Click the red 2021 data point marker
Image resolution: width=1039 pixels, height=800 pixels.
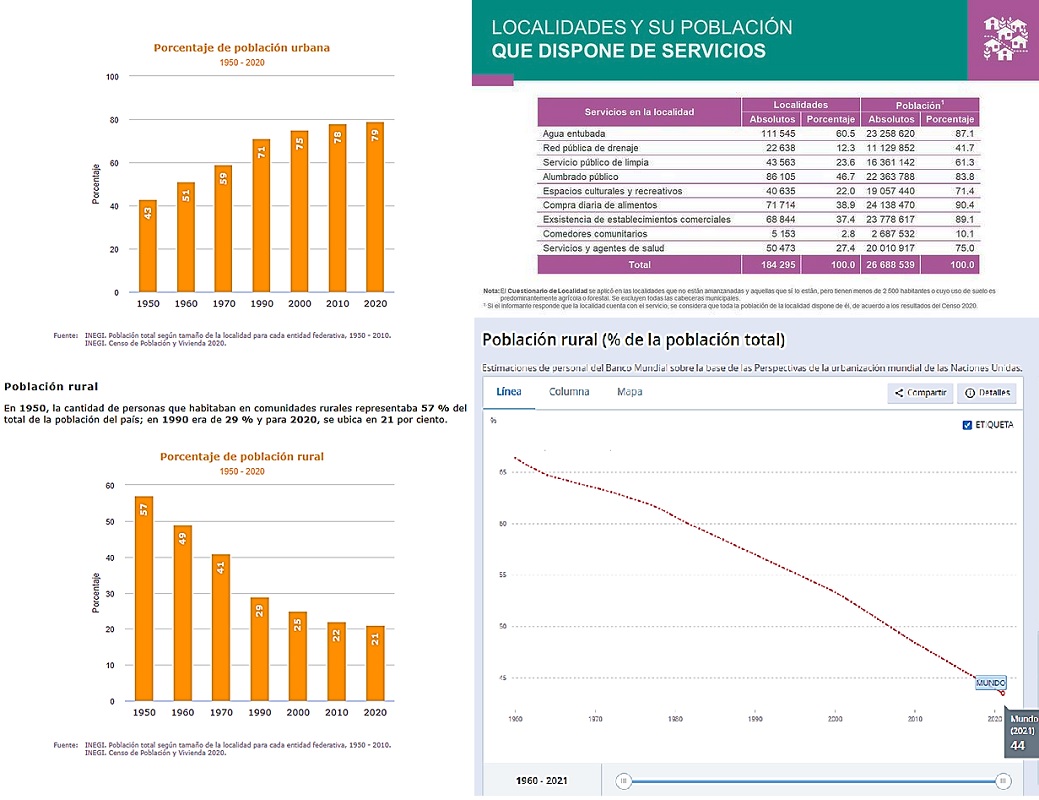[x=1002, y=692]
